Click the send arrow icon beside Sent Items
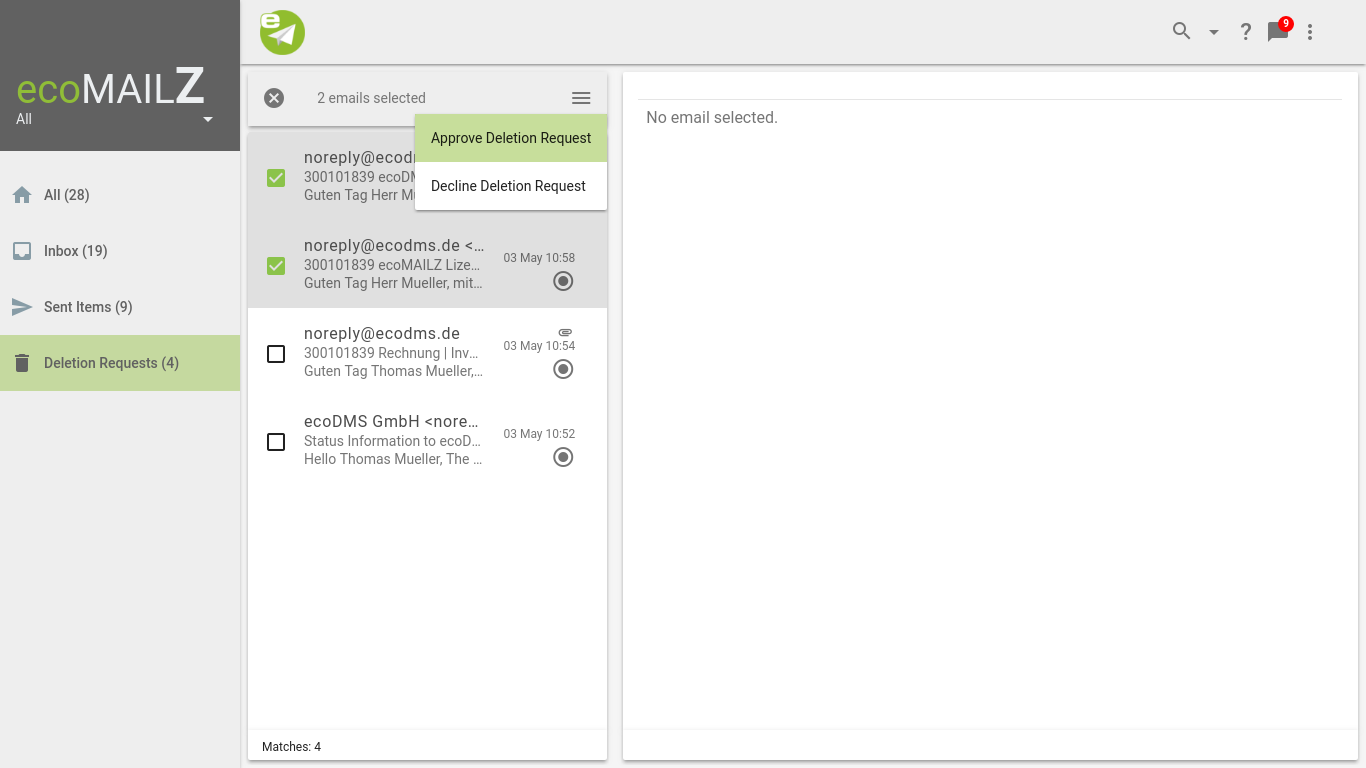Screen dimensions: 1366x768 (22, 307)
